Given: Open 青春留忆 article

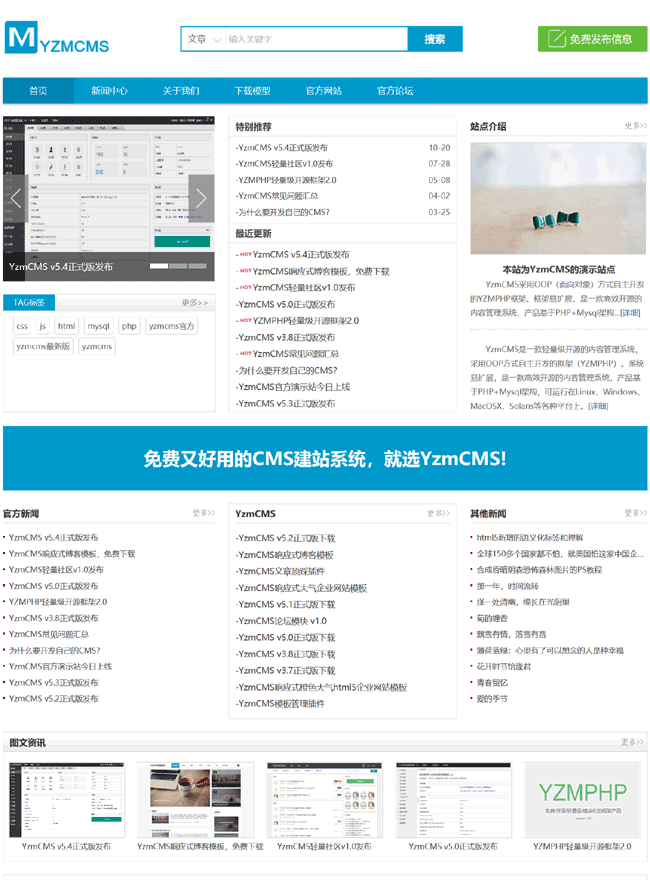Looking at the screenshot, I should click(x=492, y=682).
